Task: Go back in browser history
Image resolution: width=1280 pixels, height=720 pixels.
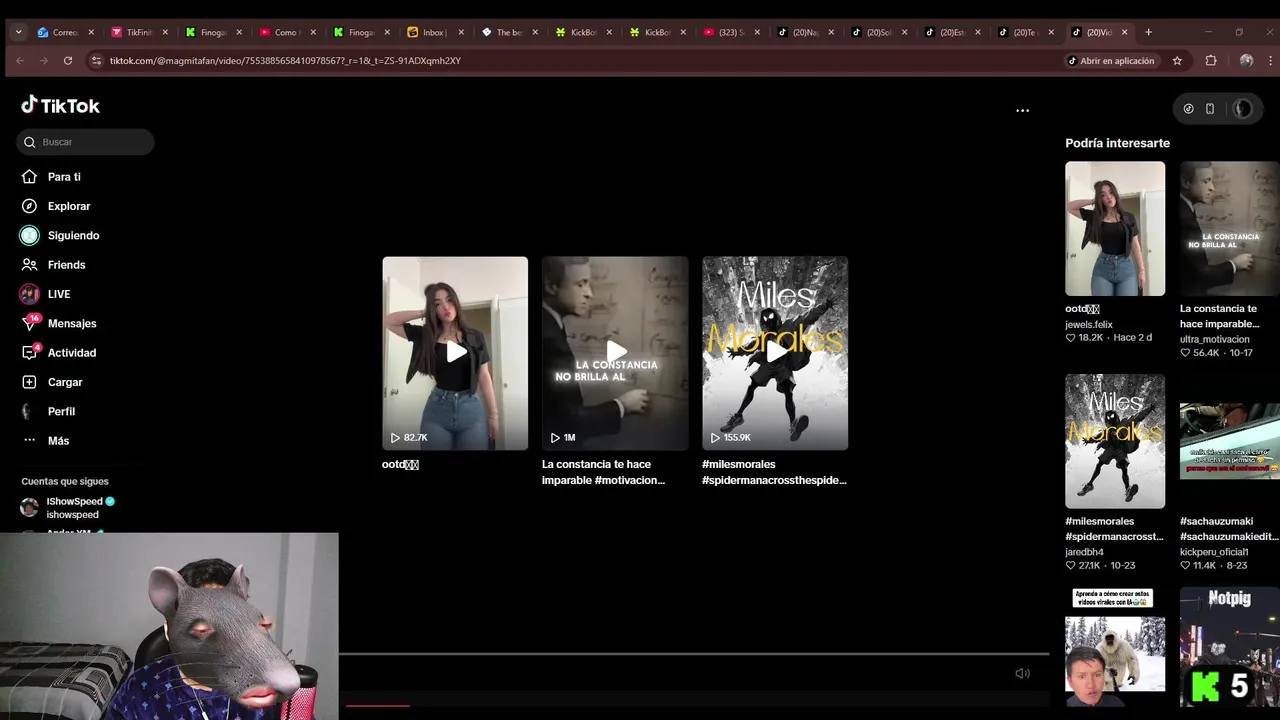Action: point(19,61)
